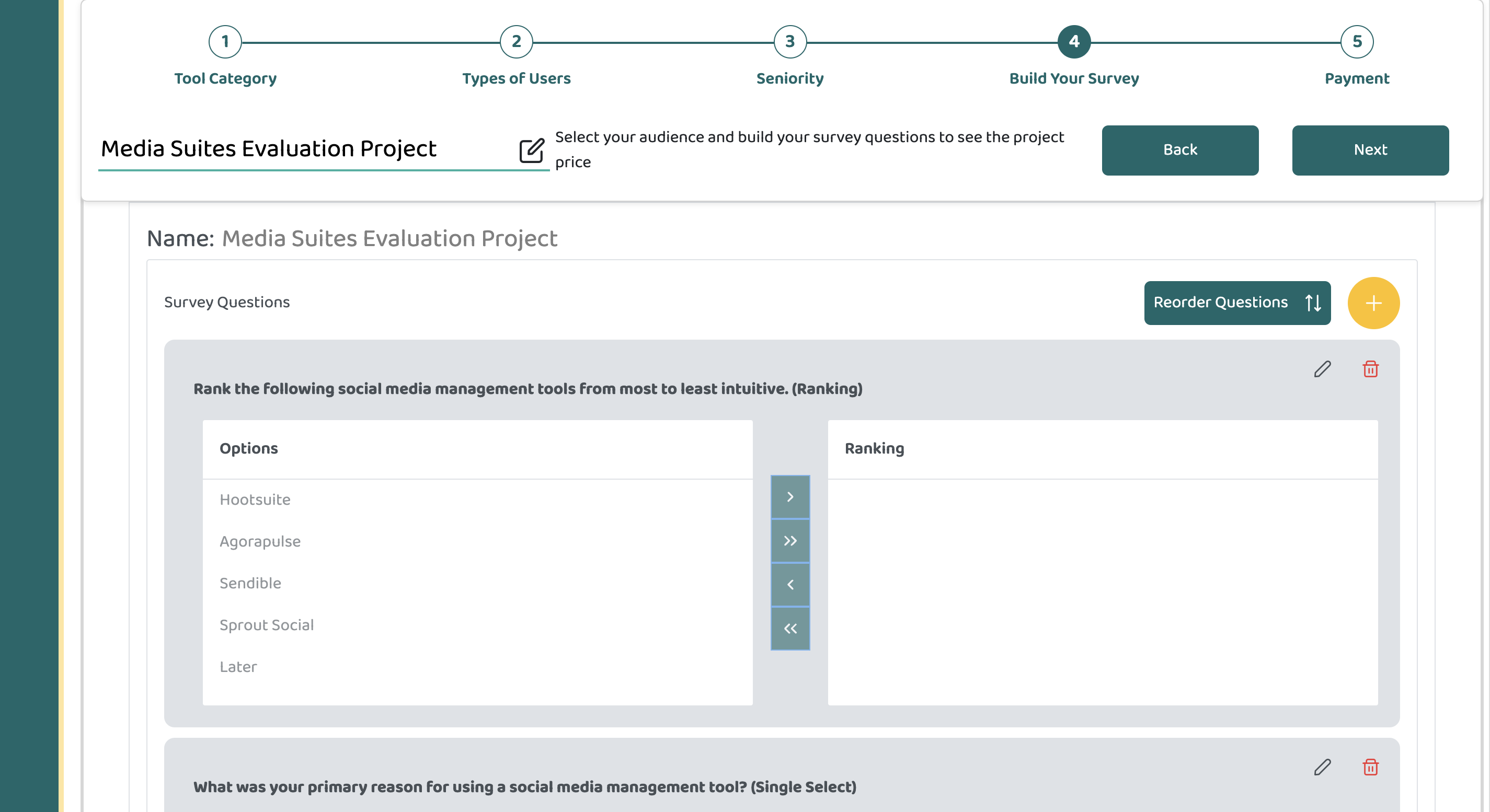
Task: Click the Next button
Action: point(1370,150)
